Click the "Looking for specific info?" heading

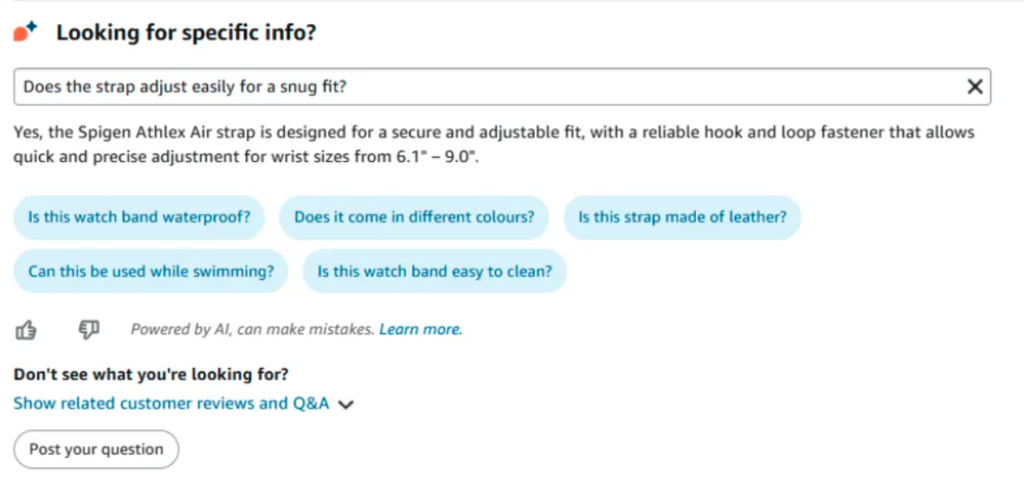pos(186,32)
